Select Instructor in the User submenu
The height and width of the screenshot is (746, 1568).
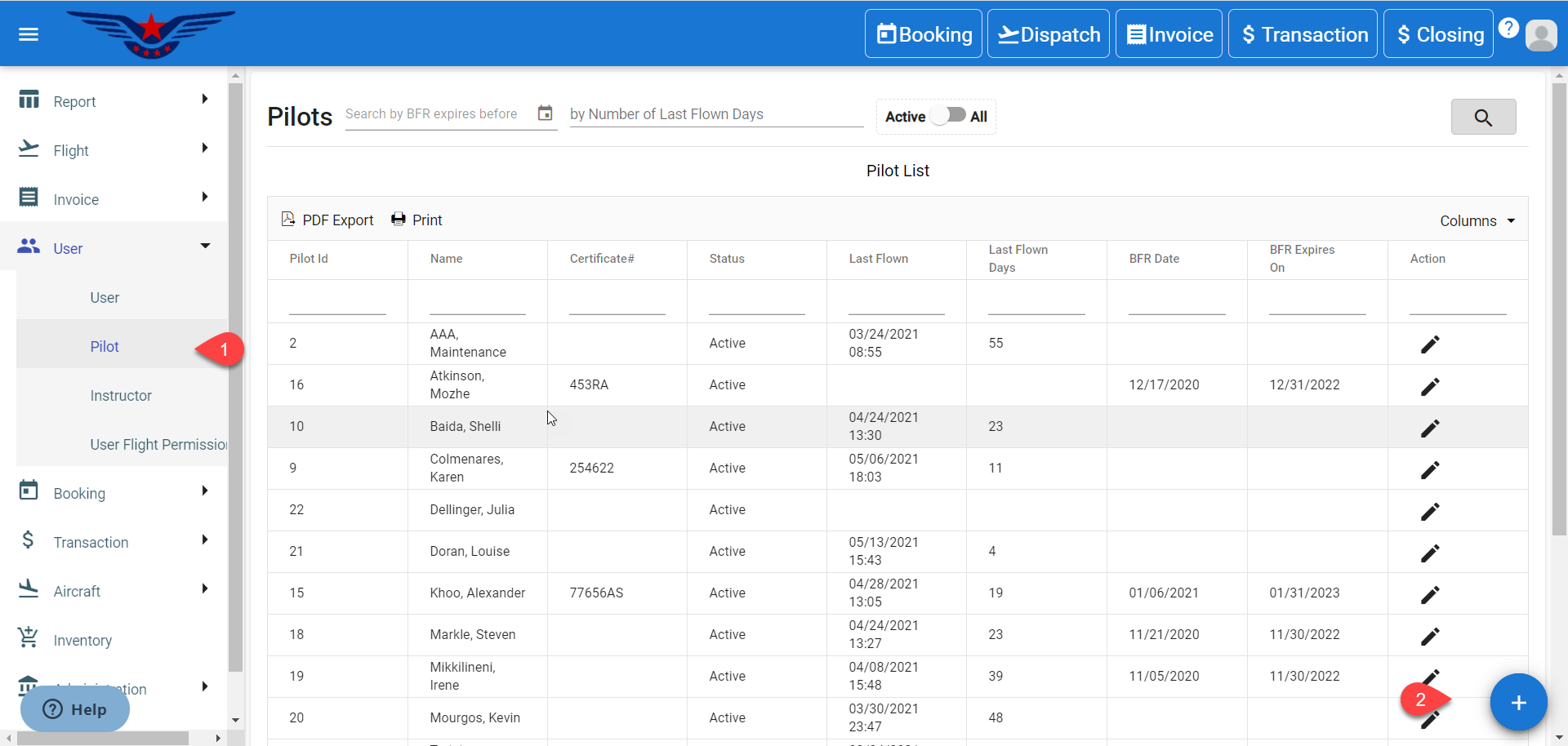pyautogui.click(x=121, y=396)
